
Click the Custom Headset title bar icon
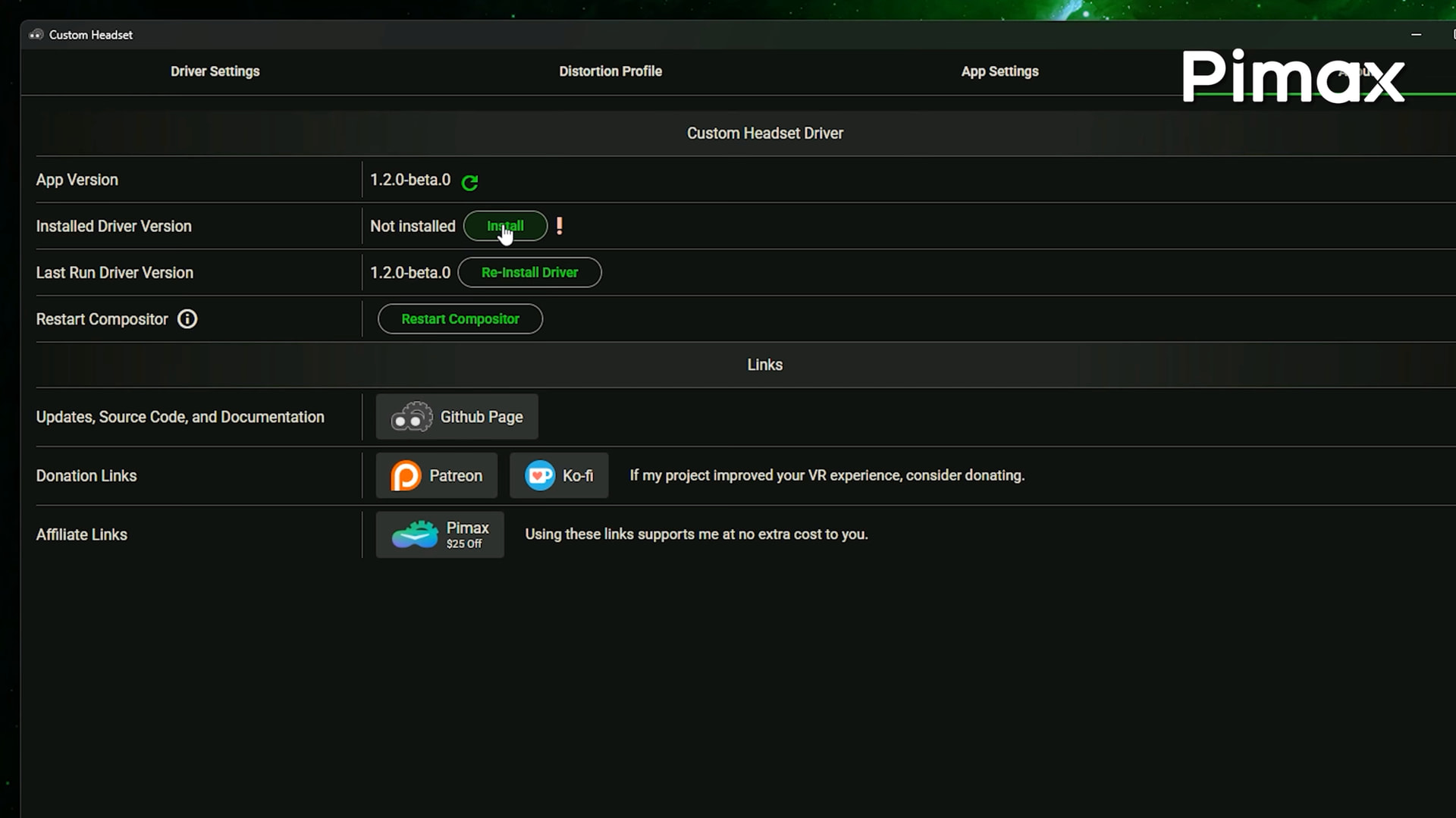[x=36, y=35]
